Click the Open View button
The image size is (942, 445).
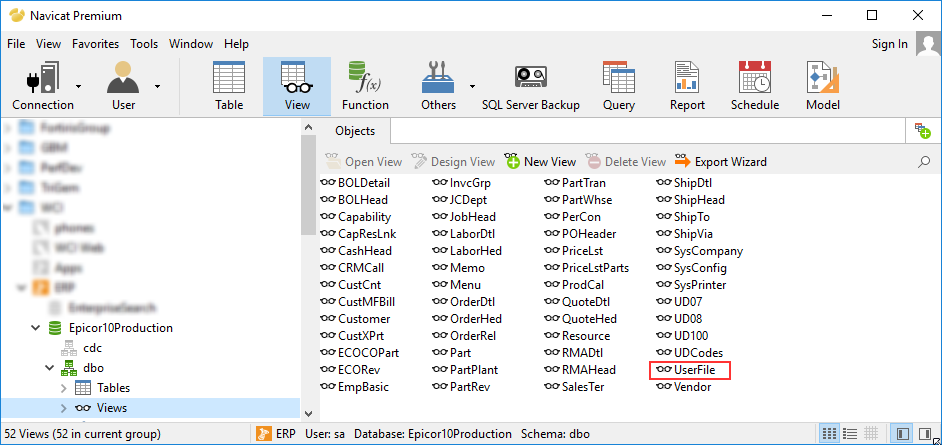[363, 162]
